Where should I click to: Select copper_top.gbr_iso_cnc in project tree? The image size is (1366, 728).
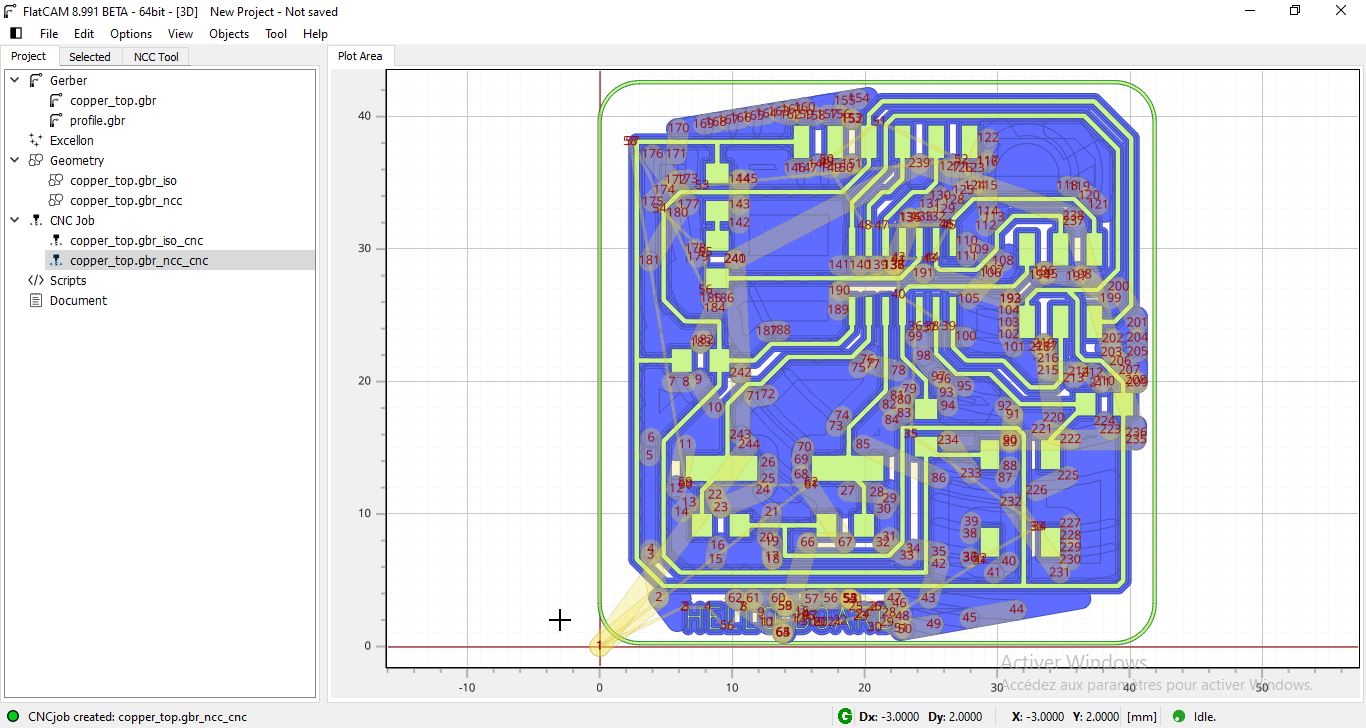pyautogui.click(x=137, y=240)
